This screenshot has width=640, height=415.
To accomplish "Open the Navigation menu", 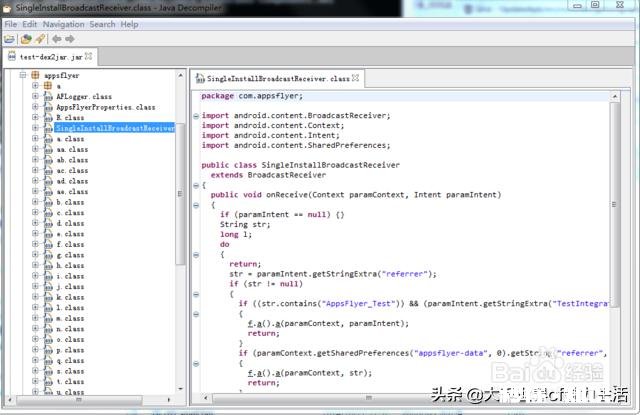I will (63, 24).
